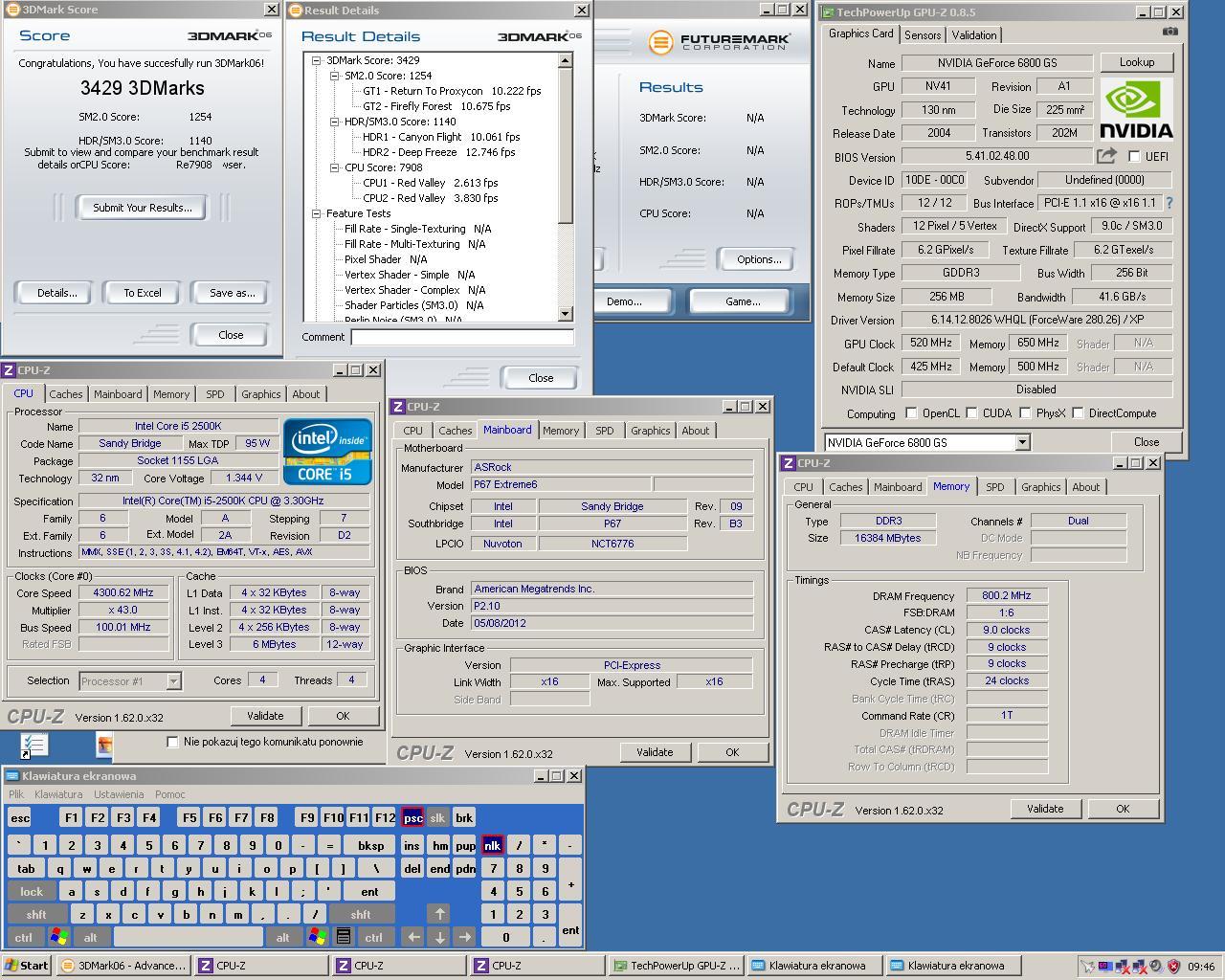Toggle the CUDA checkbox

[971, 413]
